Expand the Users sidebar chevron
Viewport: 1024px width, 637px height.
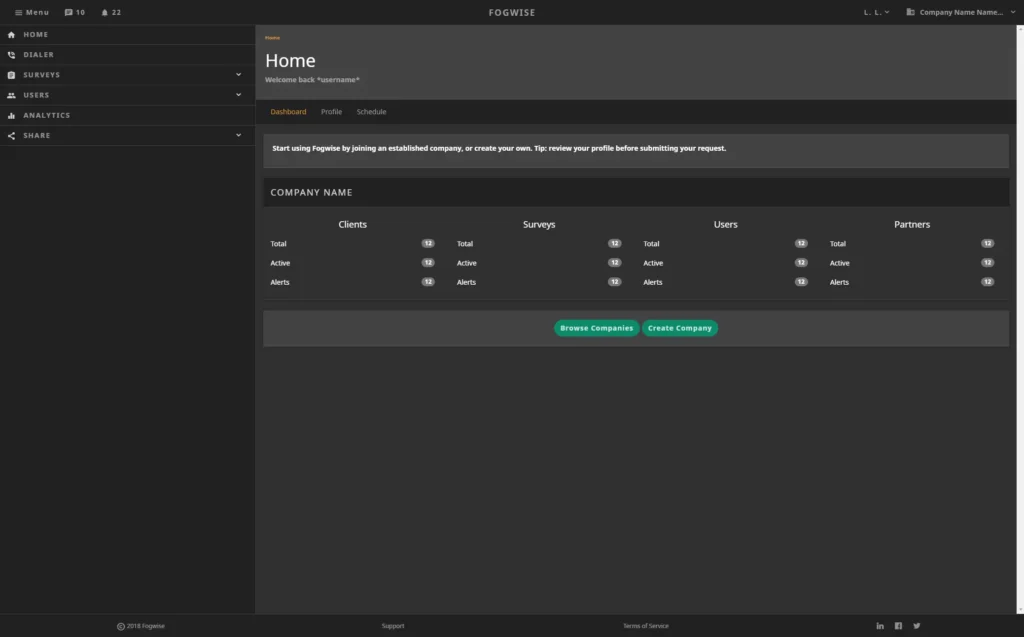pos(238,95)
